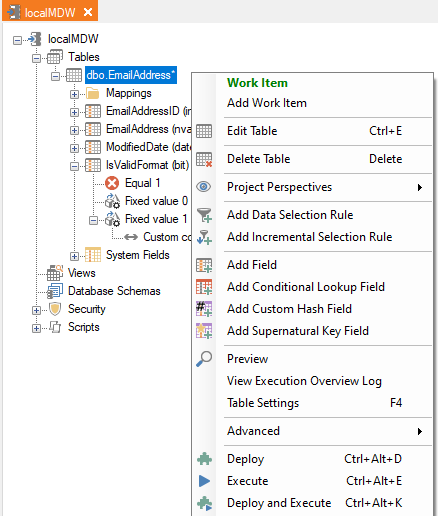Collapse the IsValidFormat field node
This screenshot has width=438, height=516.
click(x=74, y=166)
